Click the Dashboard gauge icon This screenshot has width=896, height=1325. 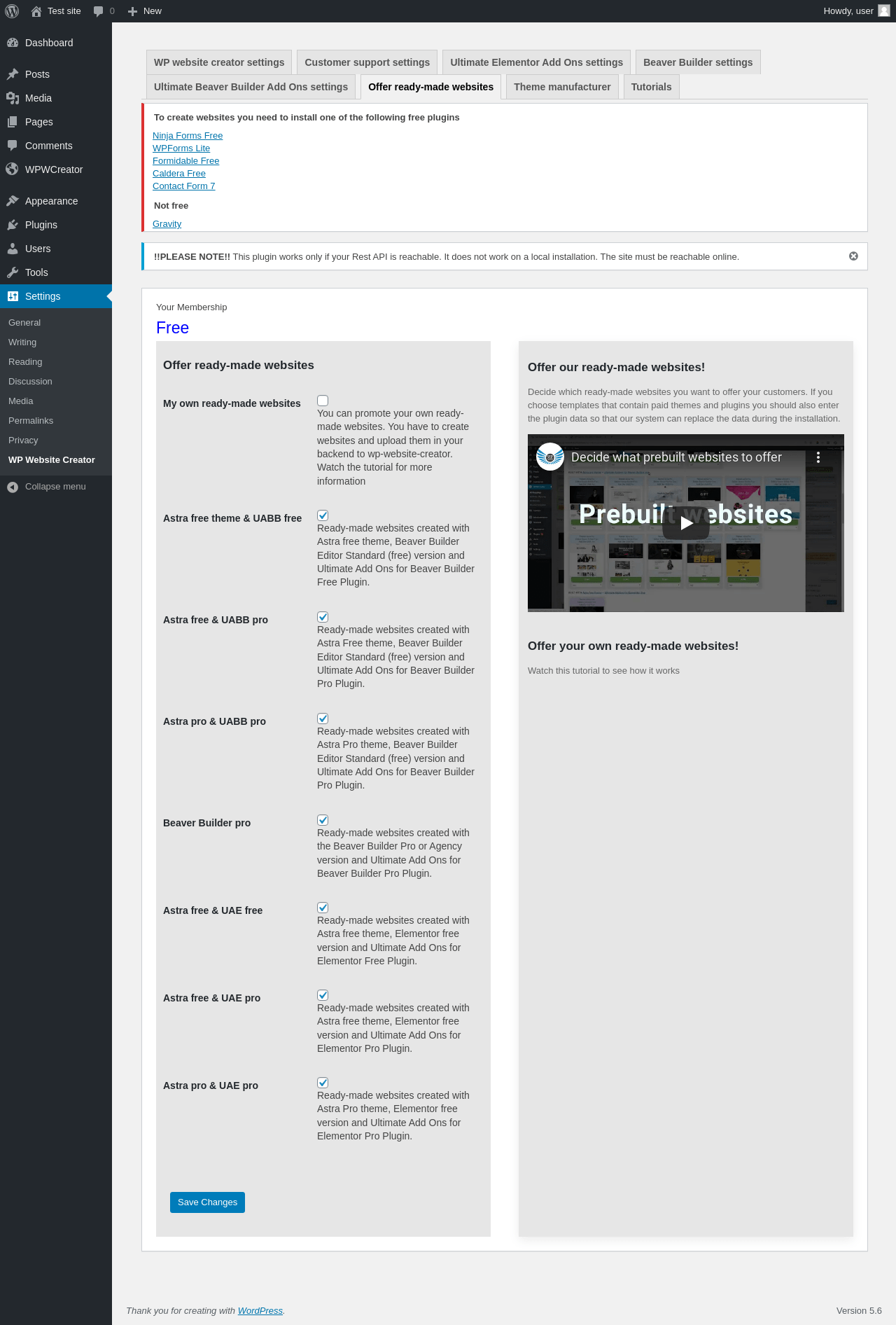13,43
